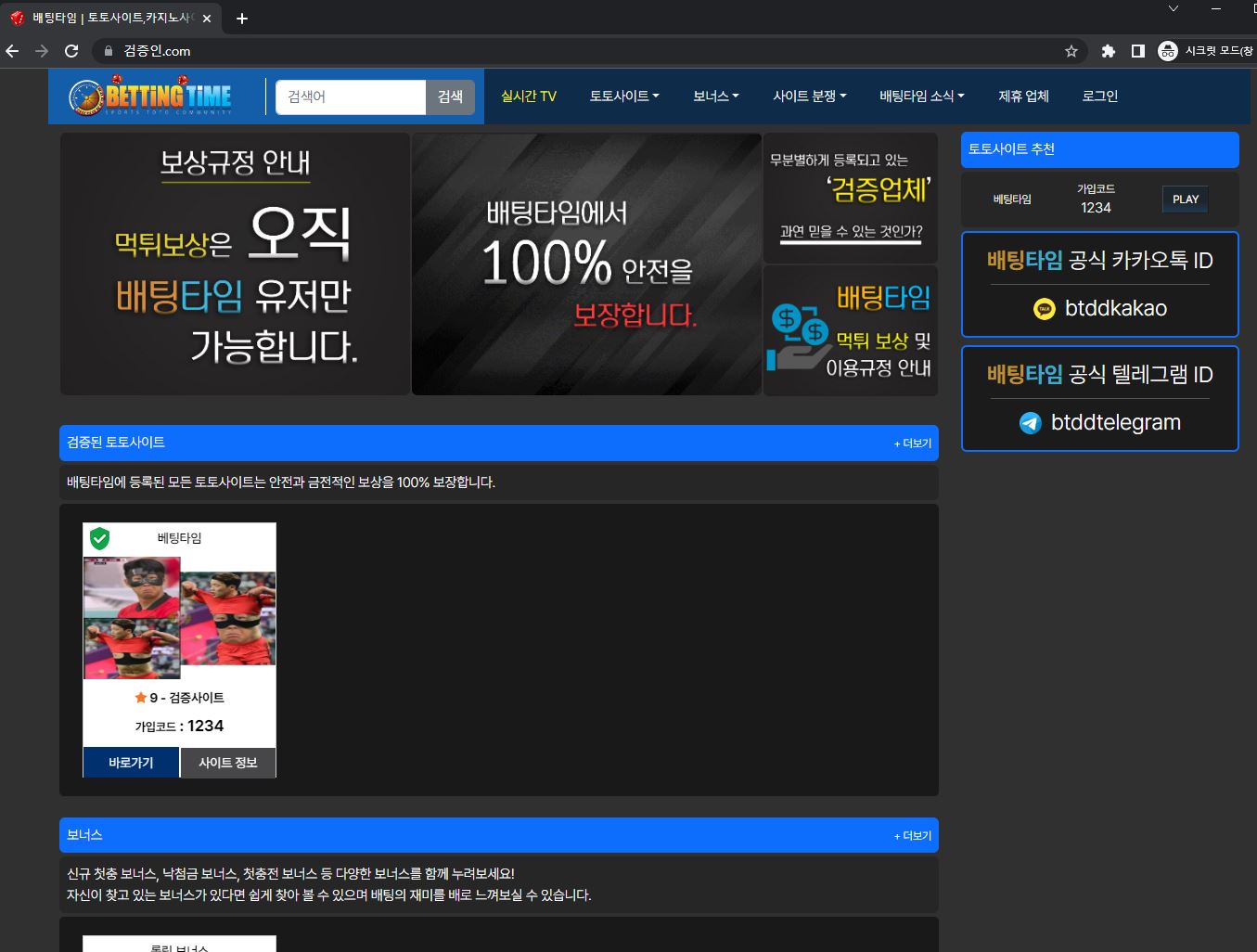Viewport: 1257px width, 952px height.
Task: Open the tab search chevron in title bar
Action: [x=1174, y=8]
